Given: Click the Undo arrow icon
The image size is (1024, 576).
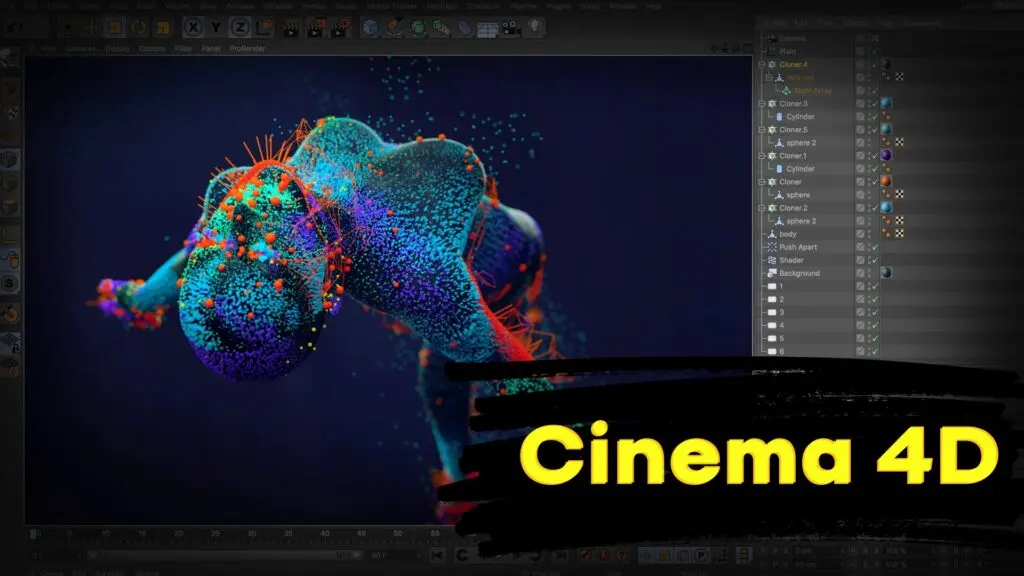Looking at the screenshot, I should click(x=14, y=27).
